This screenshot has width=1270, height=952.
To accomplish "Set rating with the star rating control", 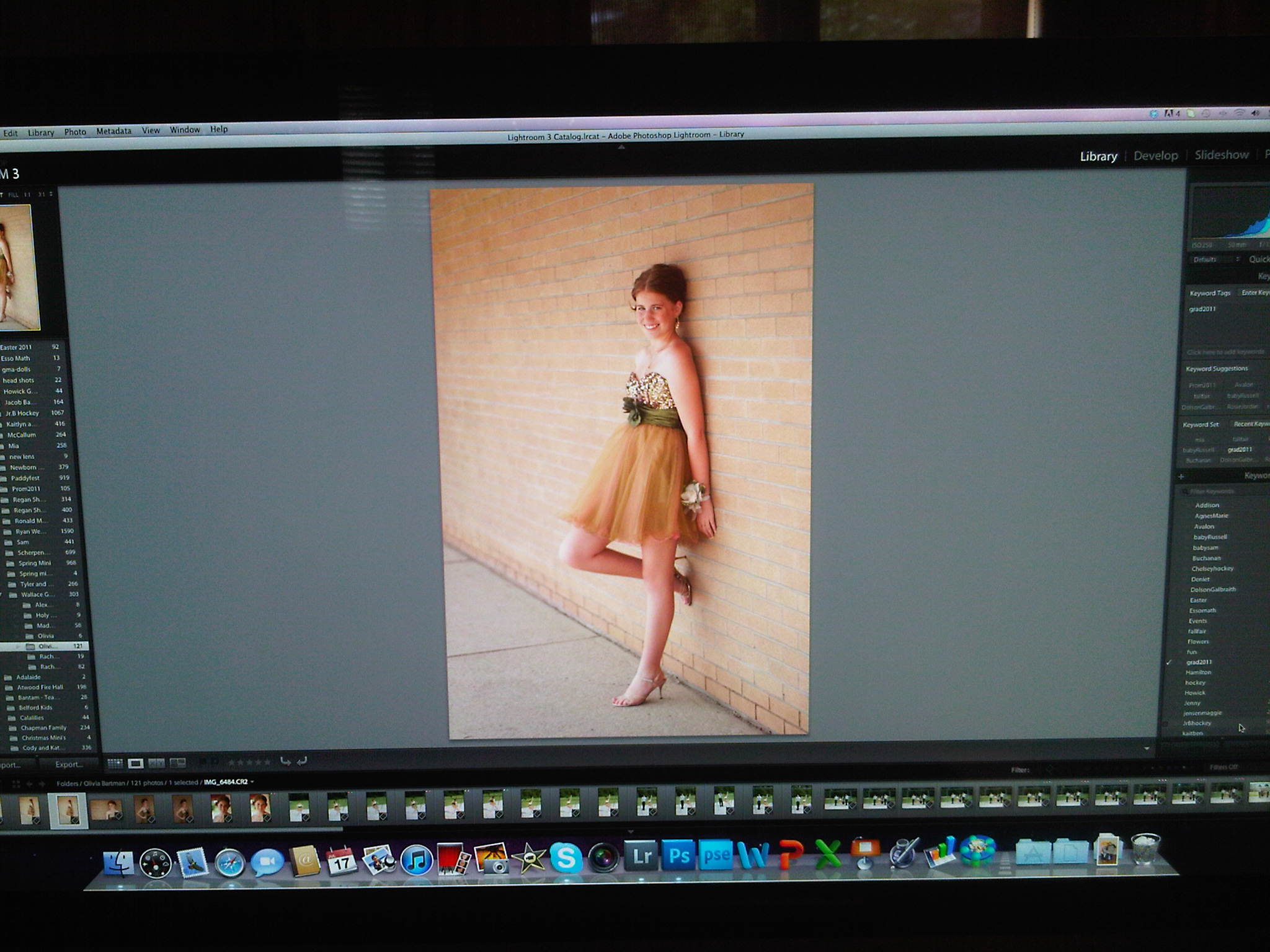I will pyautogui.click(x=249, y=762).
